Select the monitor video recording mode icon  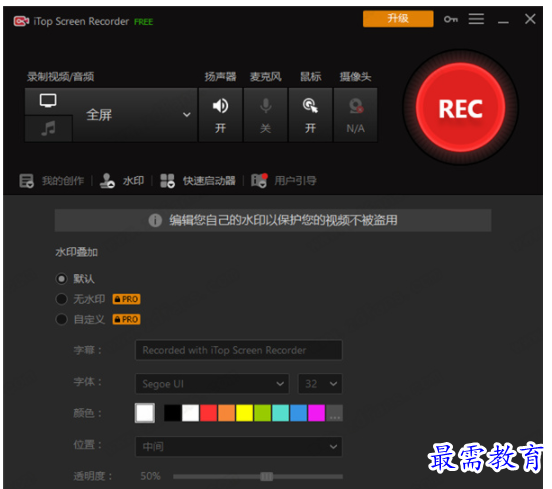[48, 101]
